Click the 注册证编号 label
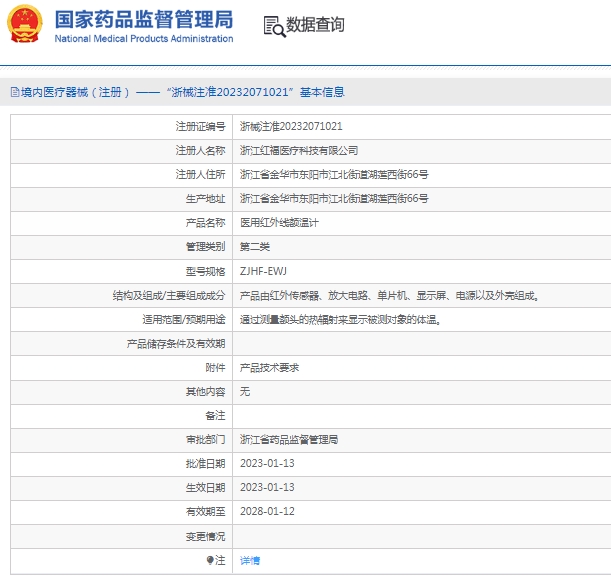The width and height of the screenshot is (611, 580). point(200,126)
